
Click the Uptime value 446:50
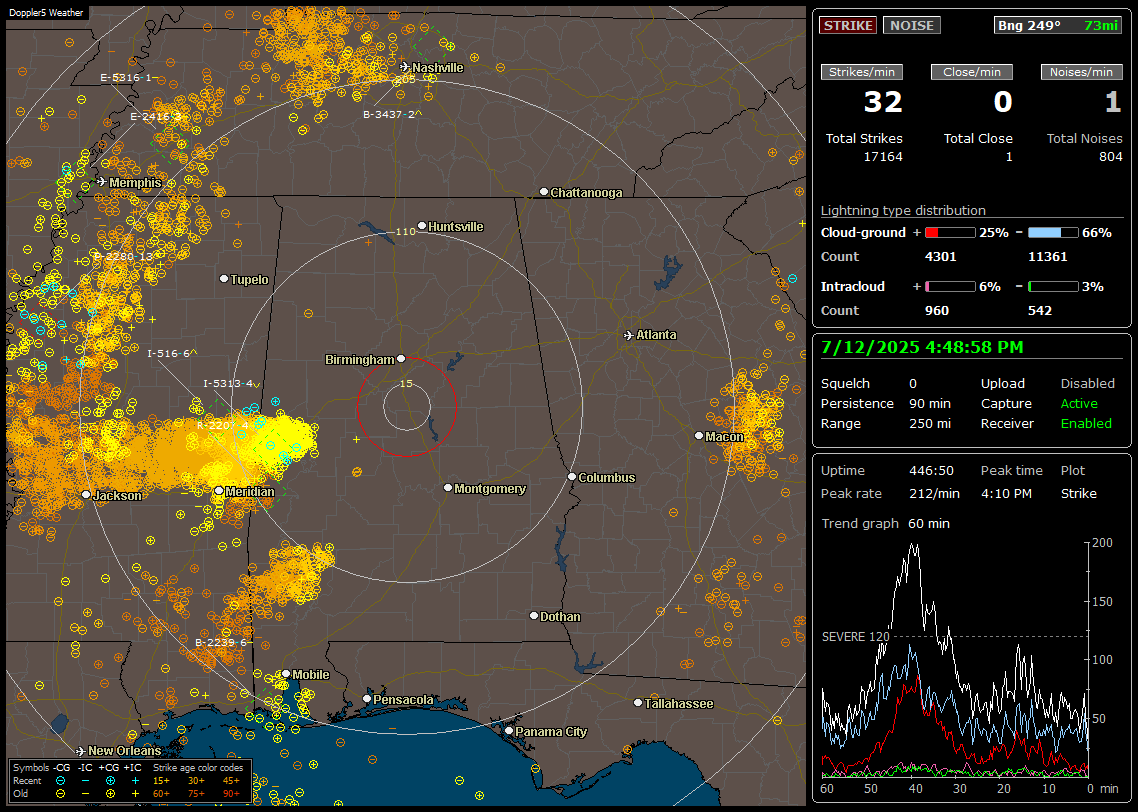pyautogui.click(x=931, y=470)
